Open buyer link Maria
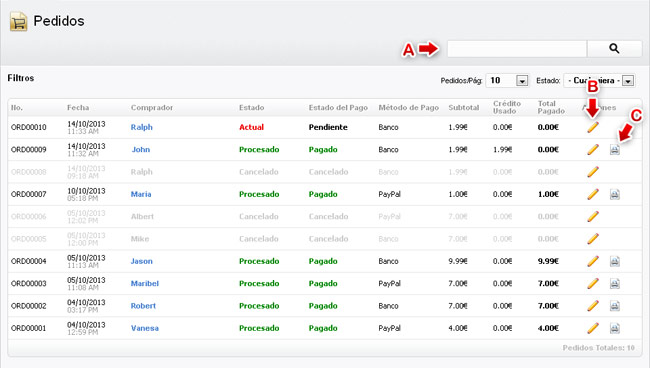650x368 pixels. [141, 194]
